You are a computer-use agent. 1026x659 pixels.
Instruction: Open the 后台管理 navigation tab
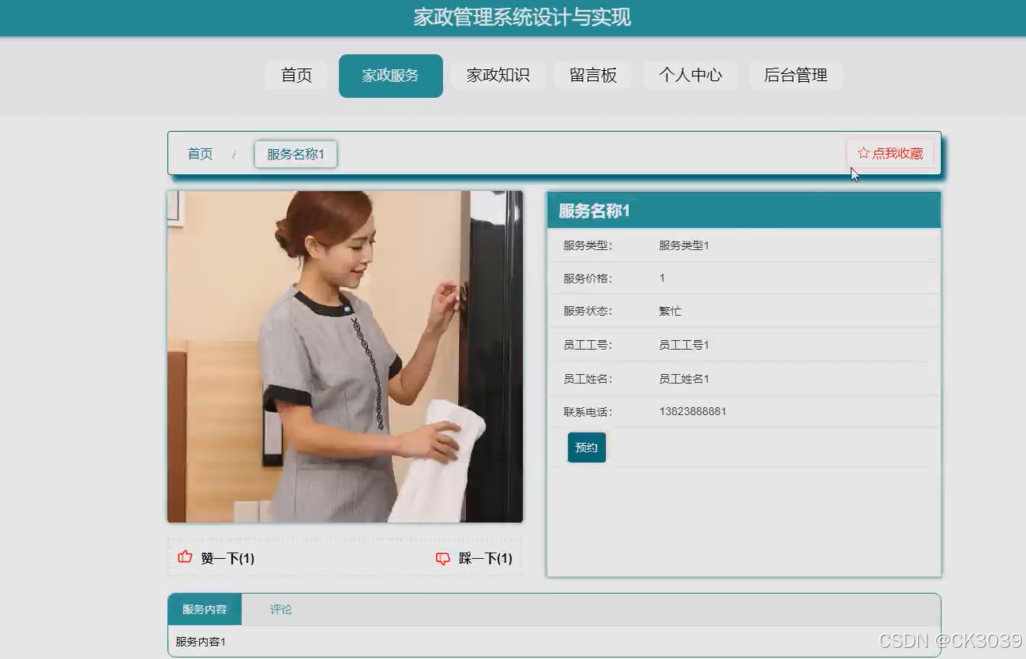(795, 74)
